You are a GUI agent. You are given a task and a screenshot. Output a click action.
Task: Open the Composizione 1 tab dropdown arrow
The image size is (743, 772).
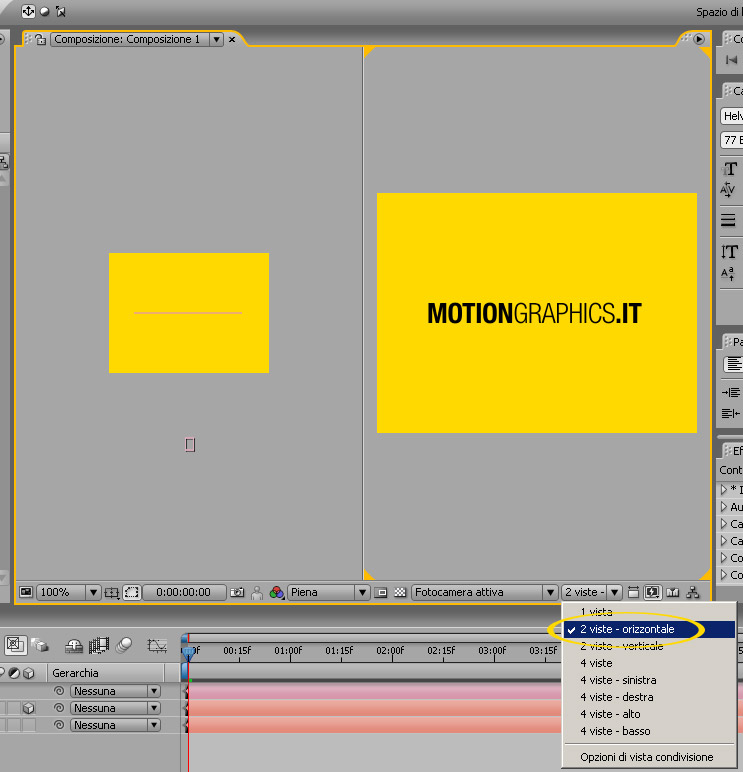click(216, 39)
